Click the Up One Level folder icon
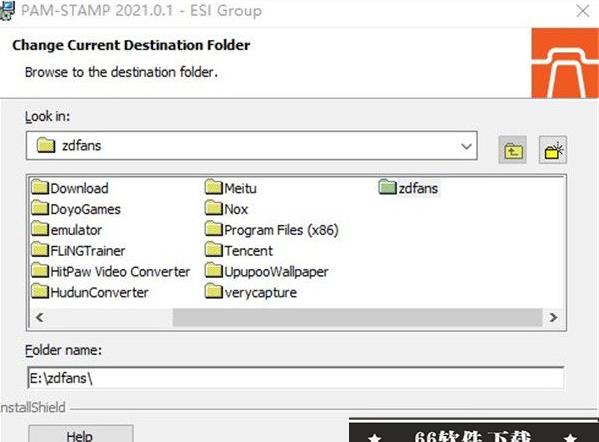The image size is (599, 442). click(512, 150)
